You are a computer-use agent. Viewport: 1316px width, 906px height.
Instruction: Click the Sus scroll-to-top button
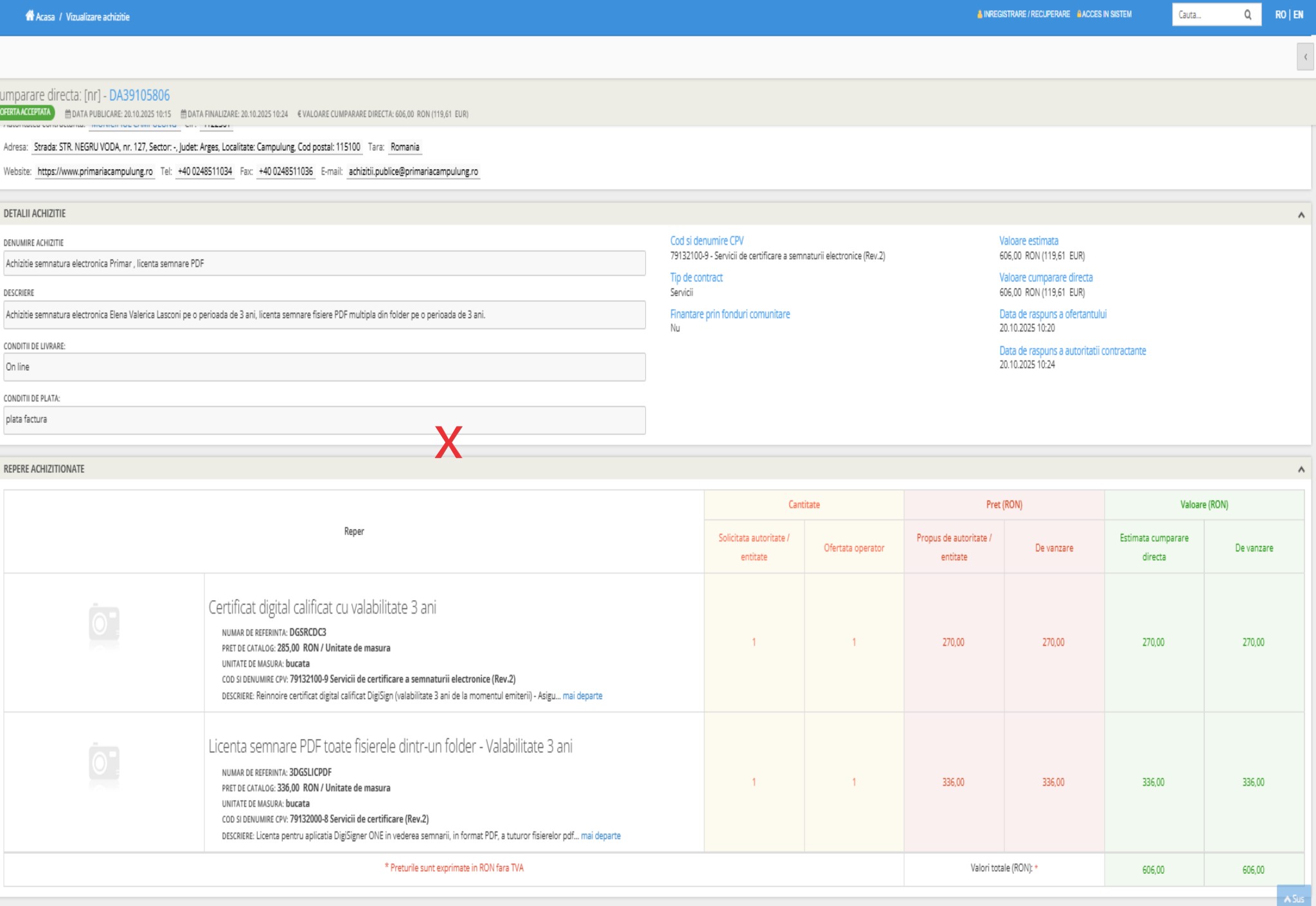pos(1294,898)
